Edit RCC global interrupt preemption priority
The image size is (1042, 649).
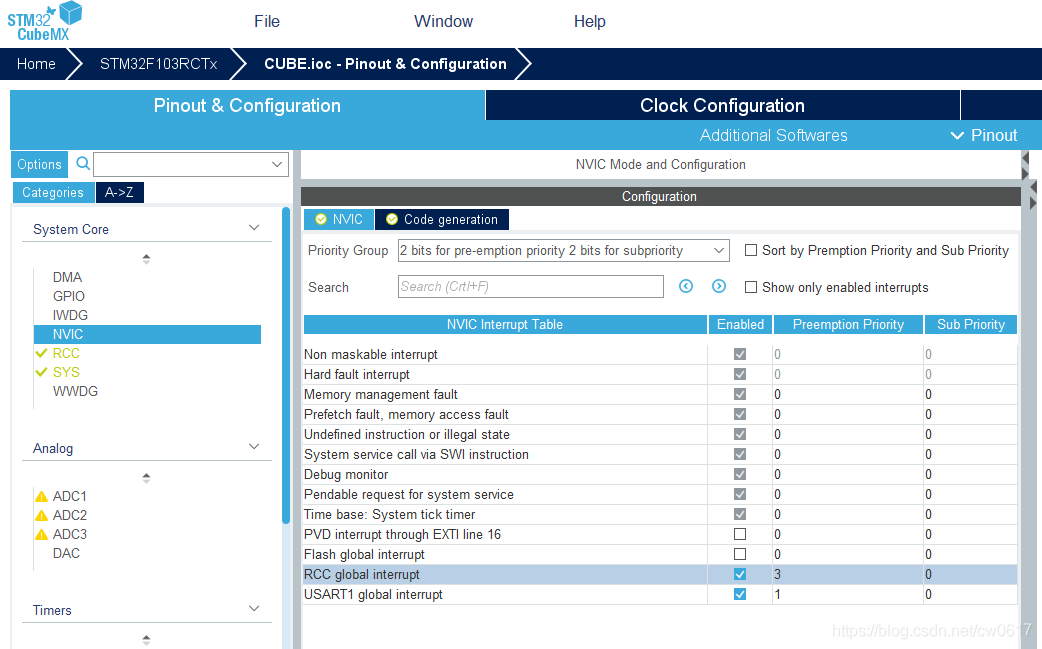[847, 574]
